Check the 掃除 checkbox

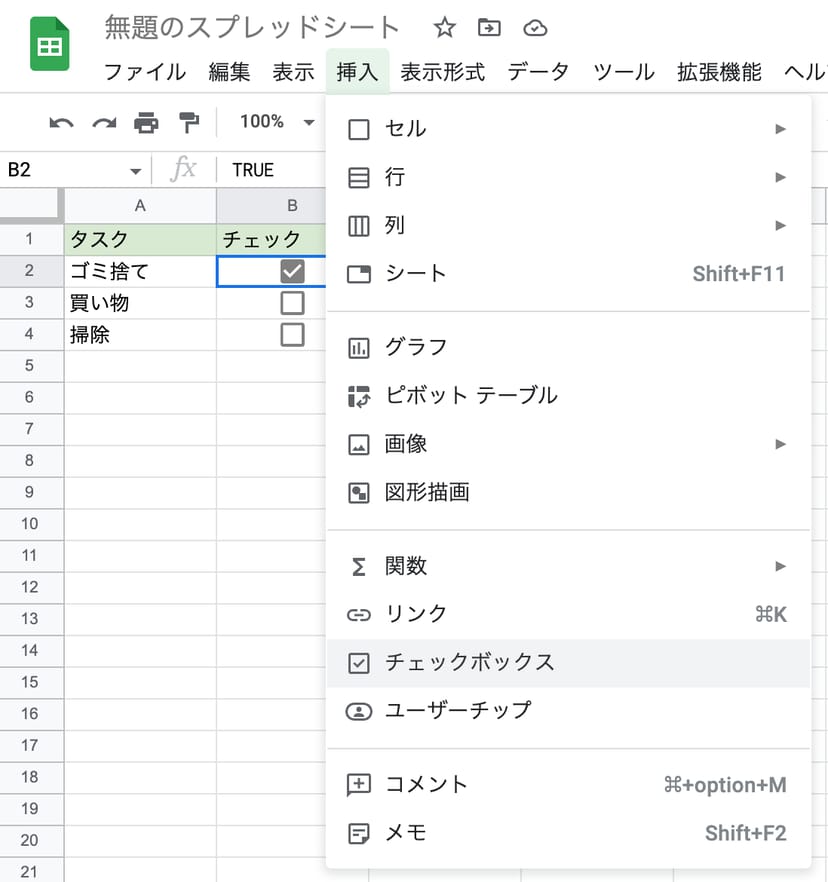(x=292, y=335)
